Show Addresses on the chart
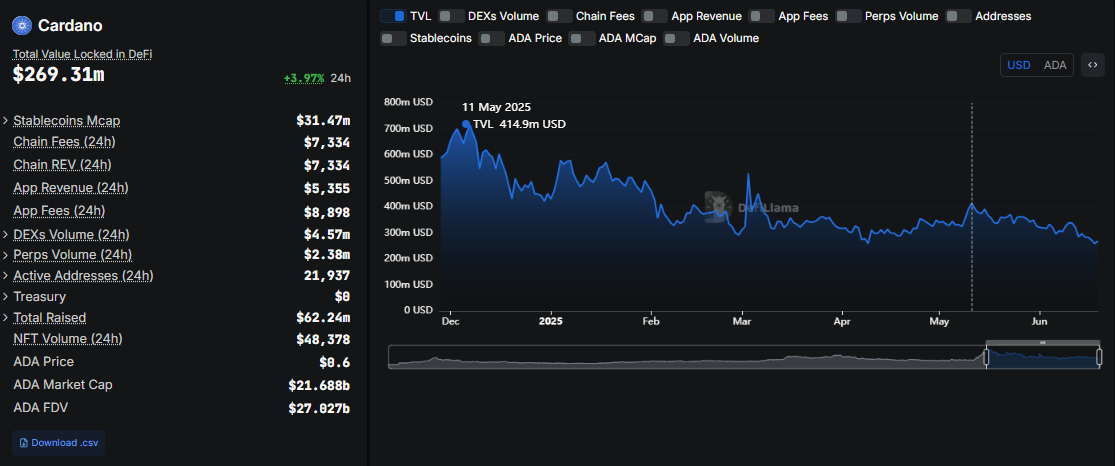This screenshot has width=1115, height=466. point(959,16)
